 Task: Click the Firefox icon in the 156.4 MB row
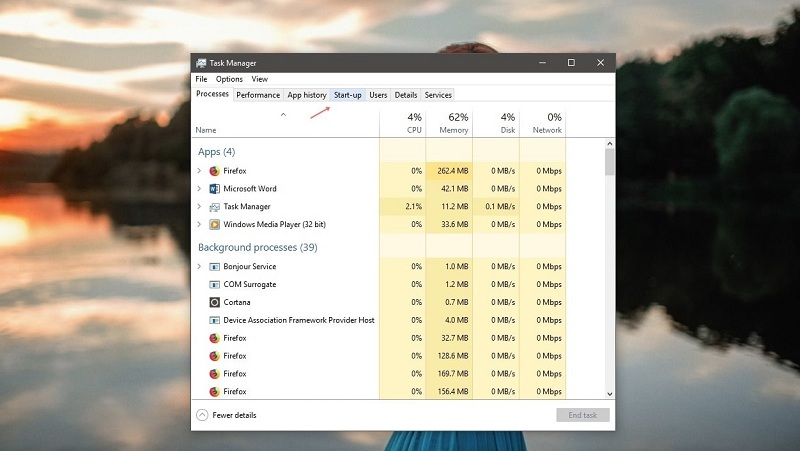214,391
